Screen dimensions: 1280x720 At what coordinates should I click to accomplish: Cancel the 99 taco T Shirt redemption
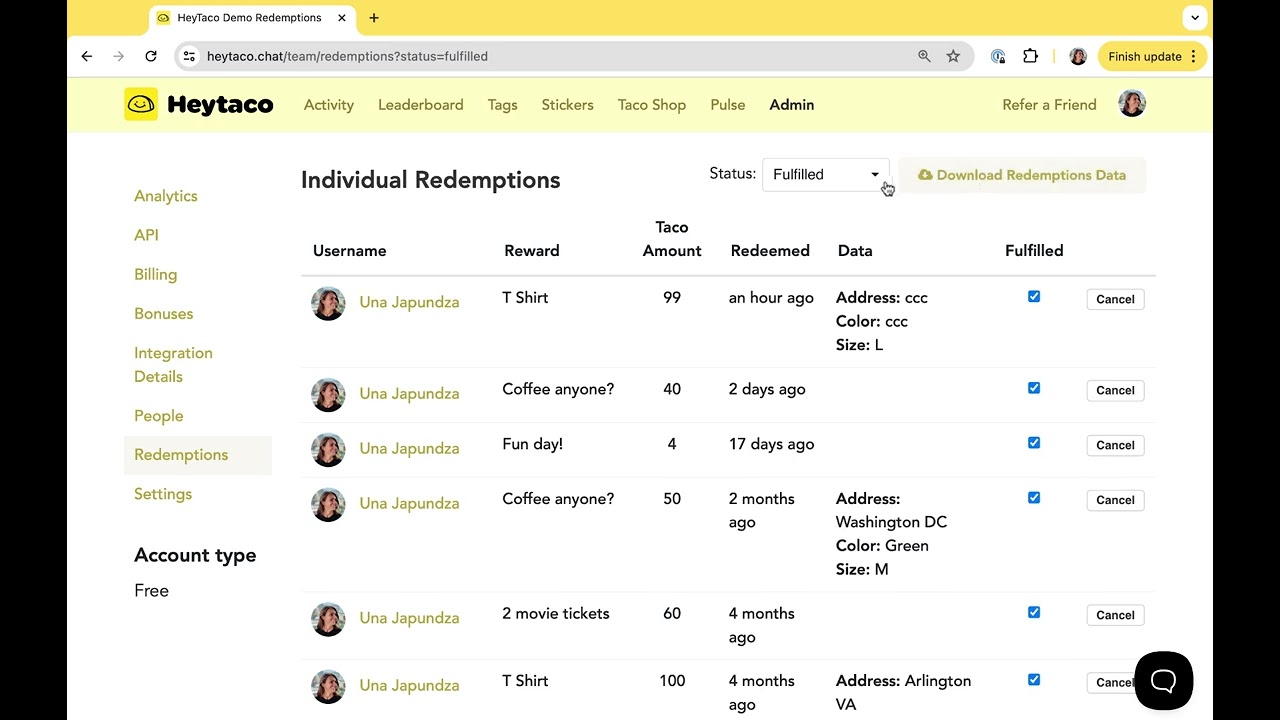1115,299
